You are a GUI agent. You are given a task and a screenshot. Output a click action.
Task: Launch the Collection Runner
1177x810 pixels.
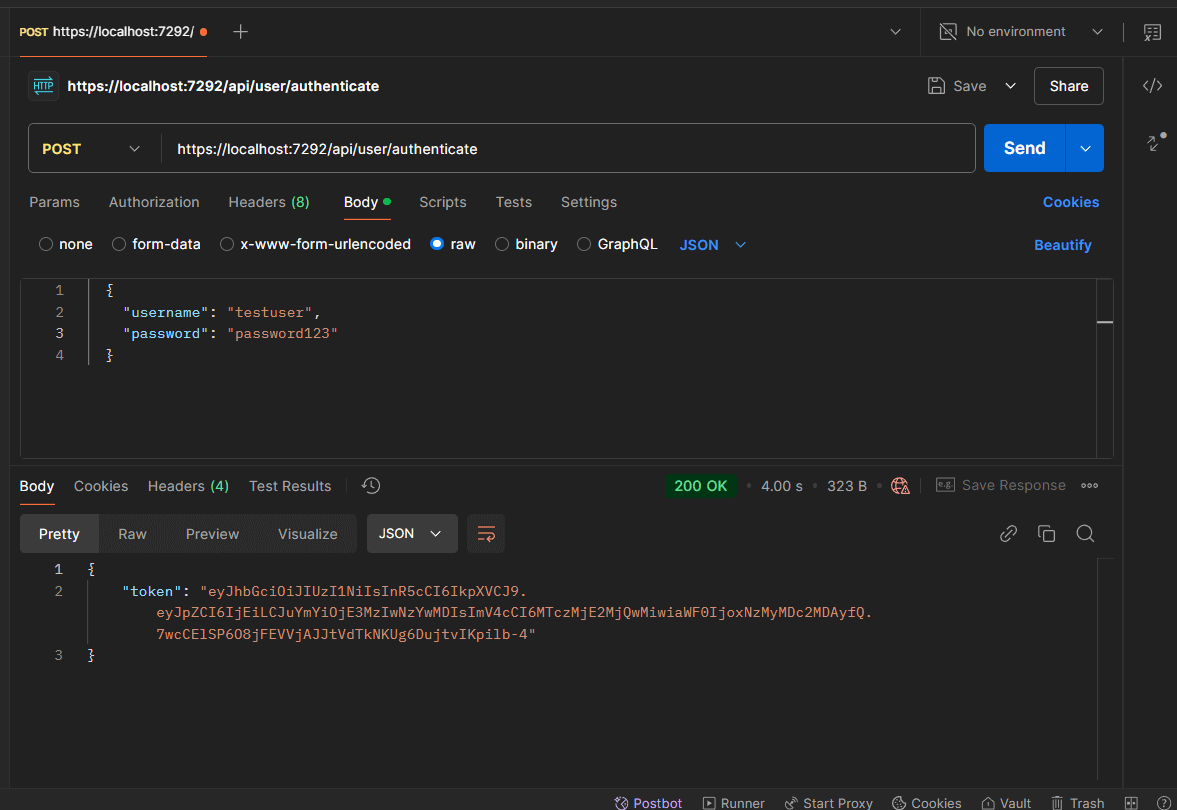point(733,803)
